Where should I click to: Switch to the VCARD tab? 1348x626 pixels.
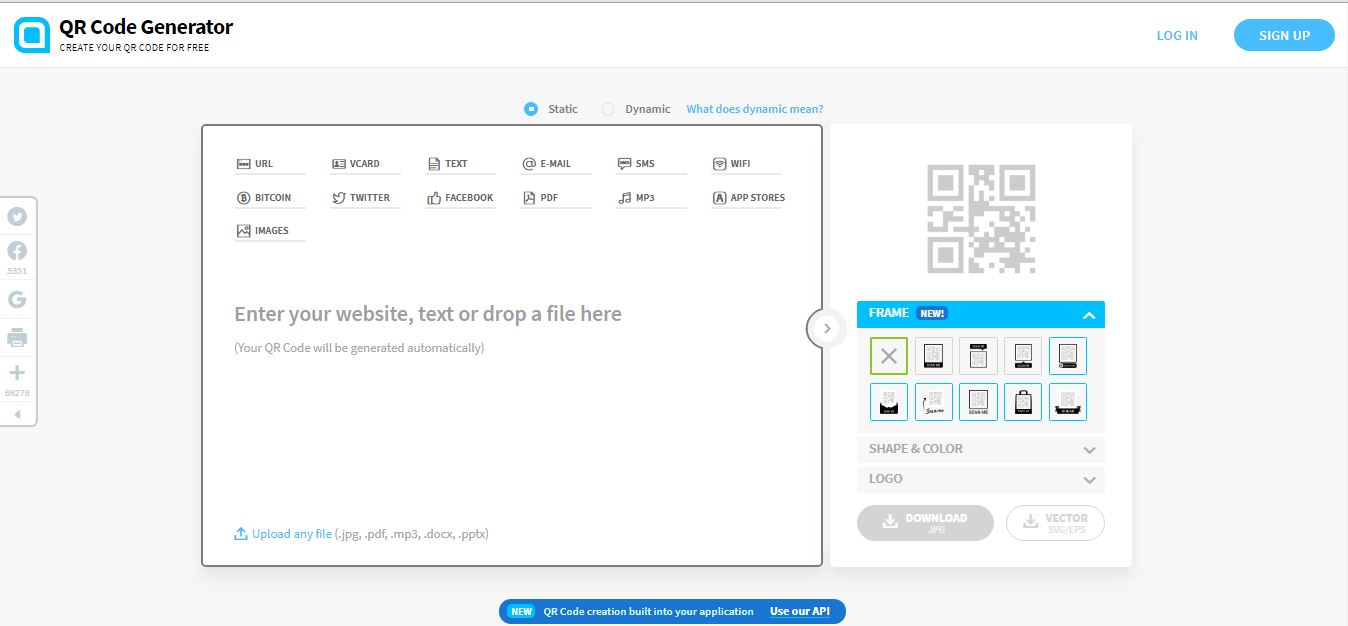coord(365,164)
